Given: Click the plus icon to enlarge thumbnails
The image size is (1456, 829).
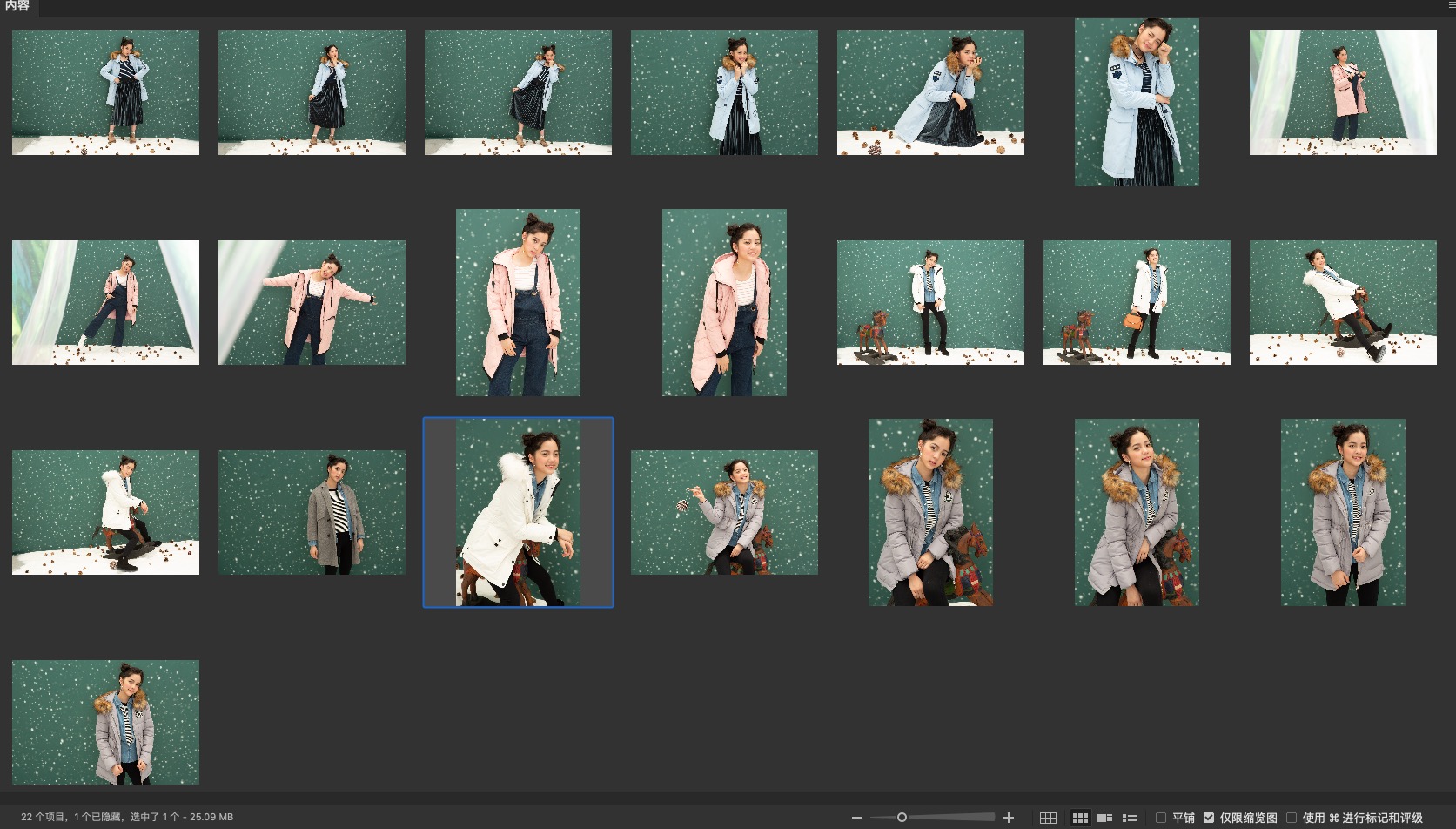Looking at the screenshot, I should coord(1009,818).
